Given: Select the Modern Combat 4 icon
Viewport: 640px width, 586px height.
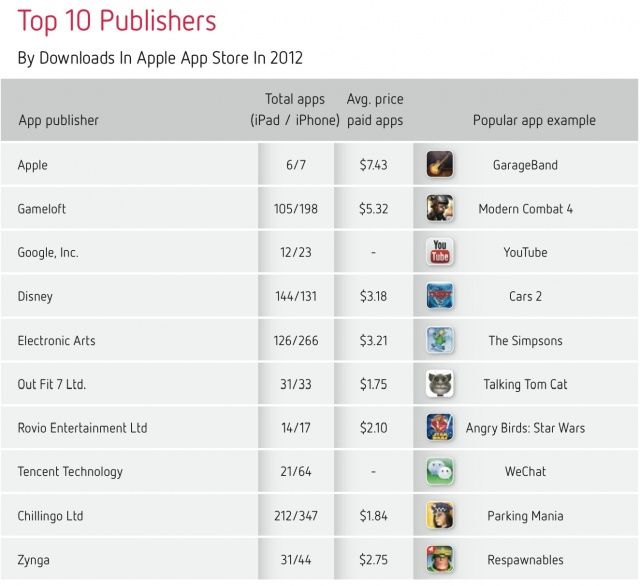Looking at the screenshot, I should 439,209.
